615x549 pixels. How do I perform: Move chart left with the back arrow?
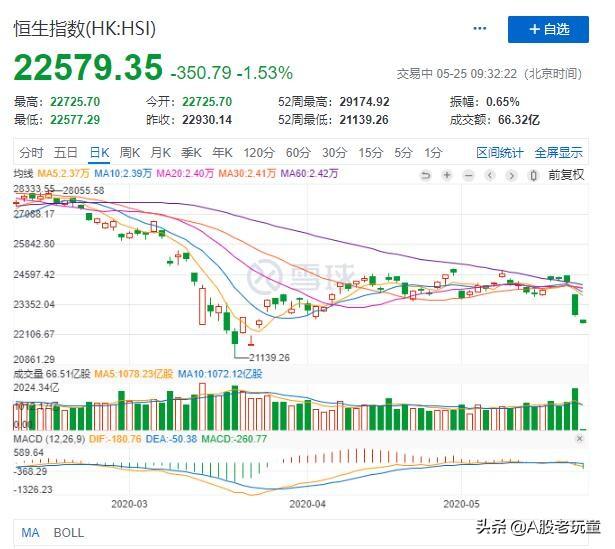pyautogui.click(x=490, y=175)
